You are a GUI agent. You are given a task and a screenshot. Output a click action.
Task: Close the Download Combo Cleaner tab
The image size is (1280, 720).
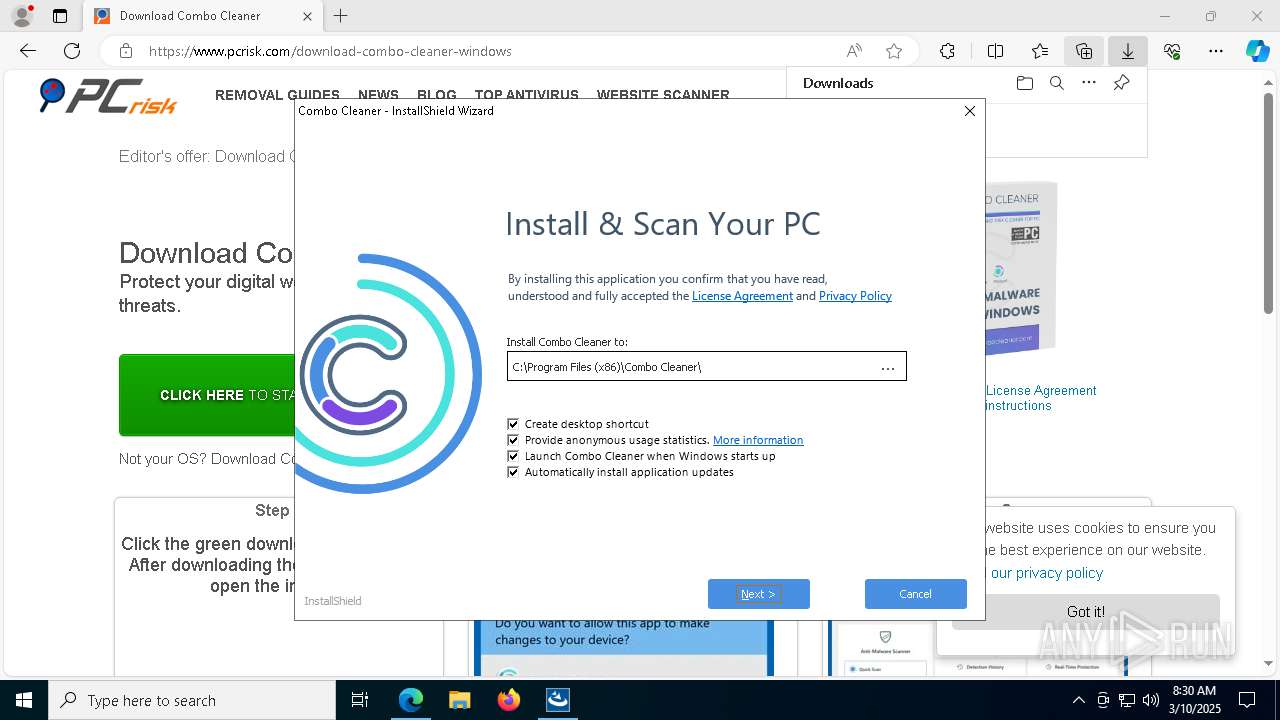[307, 16]
